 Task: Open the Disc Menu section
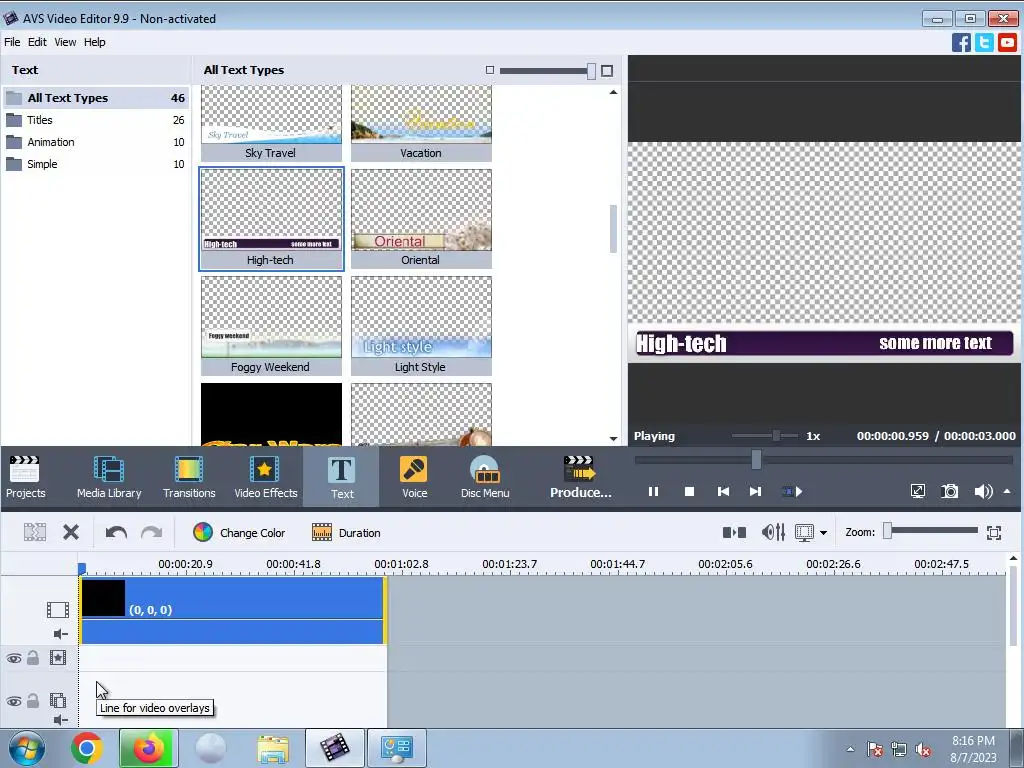(485, 477)
